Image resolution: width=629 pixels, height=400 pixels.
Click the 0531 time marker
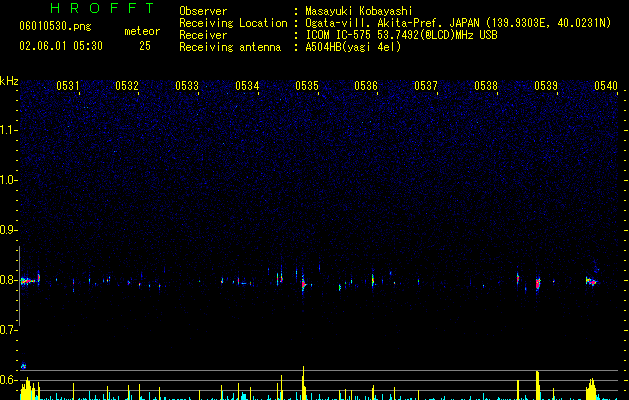click(68, 86)
